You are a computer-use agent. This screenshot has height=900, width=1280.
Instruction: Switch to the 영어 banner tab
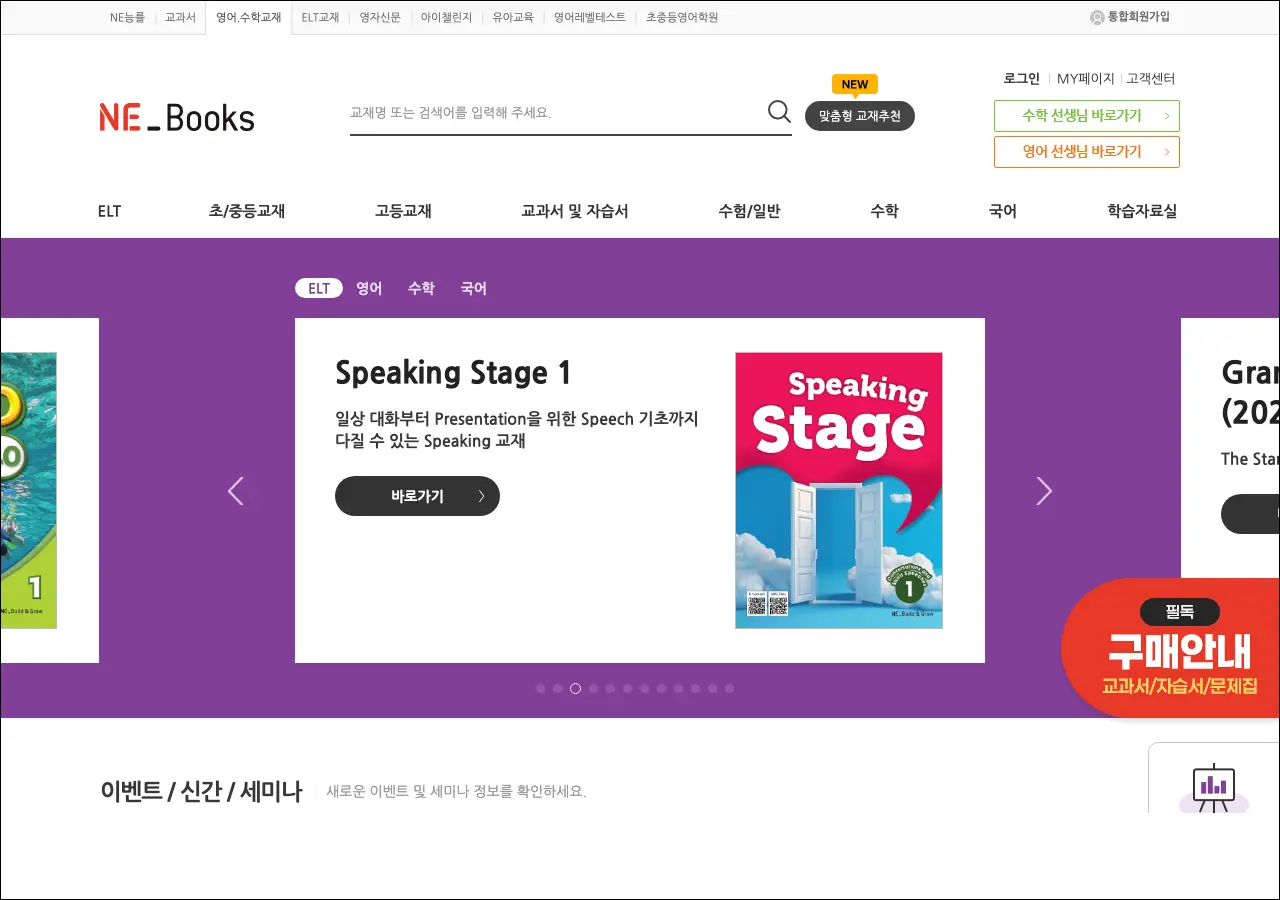(x=369, y=288)
